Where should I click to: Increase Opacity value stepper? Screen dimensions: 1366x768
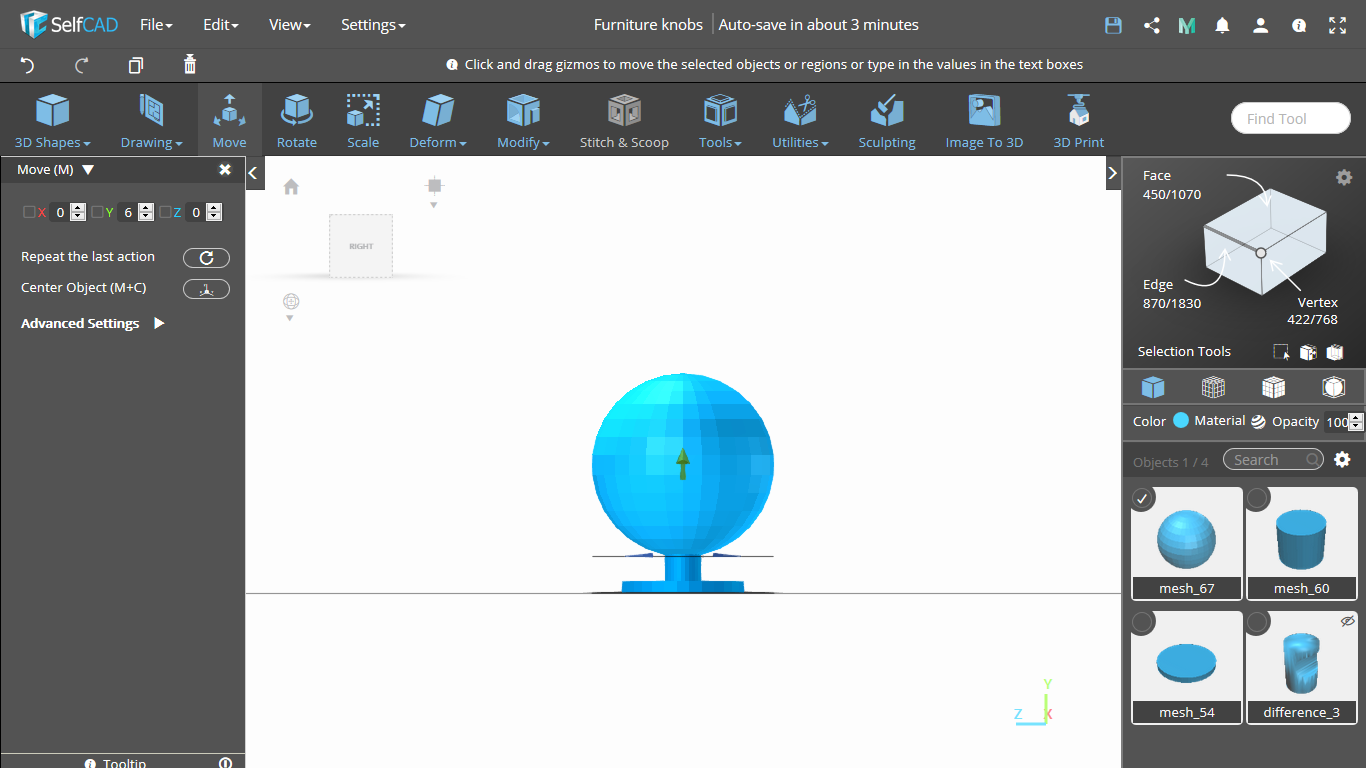point(1356,418)
